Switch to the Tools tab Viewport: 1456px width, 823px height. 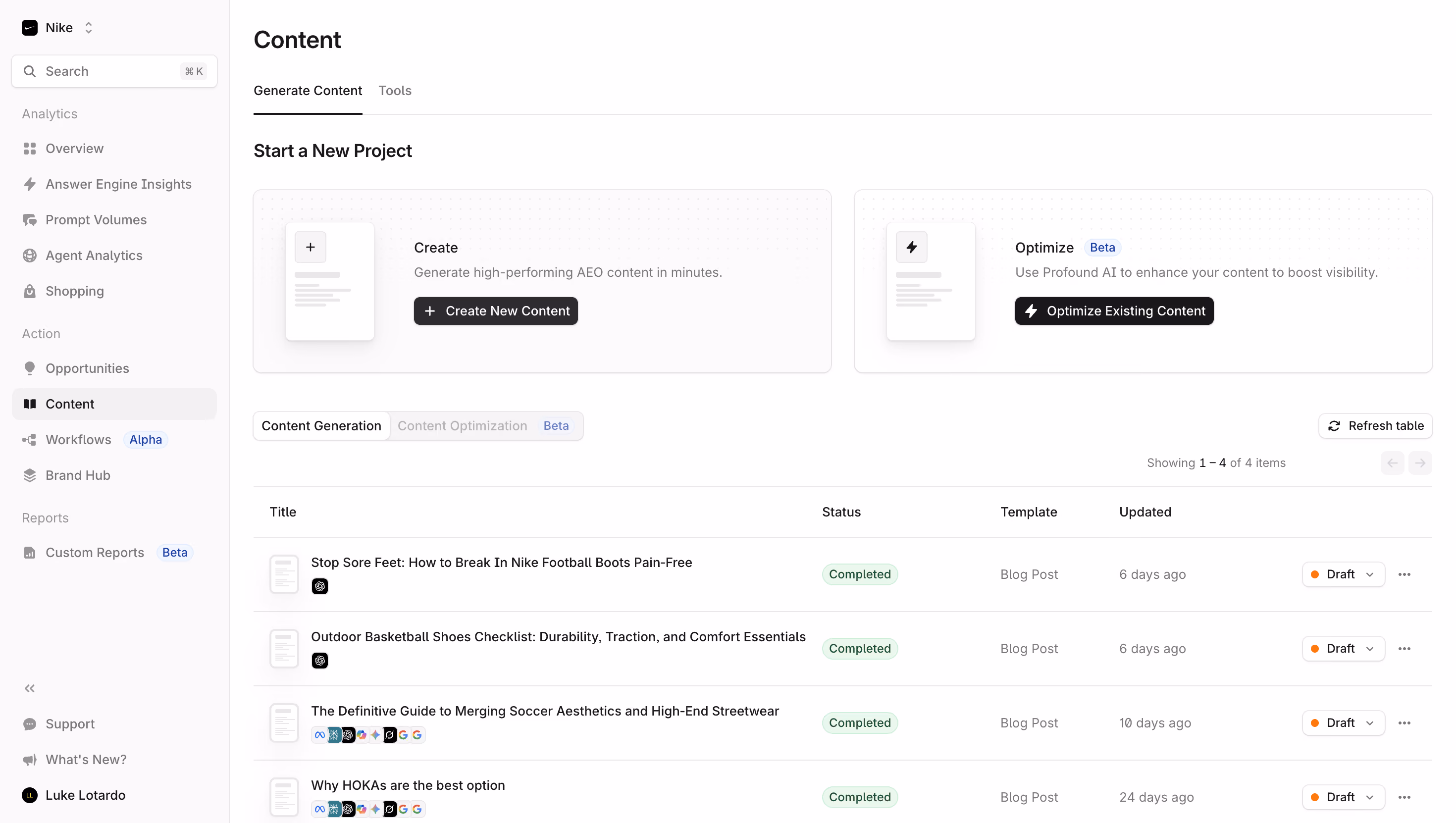395,91
